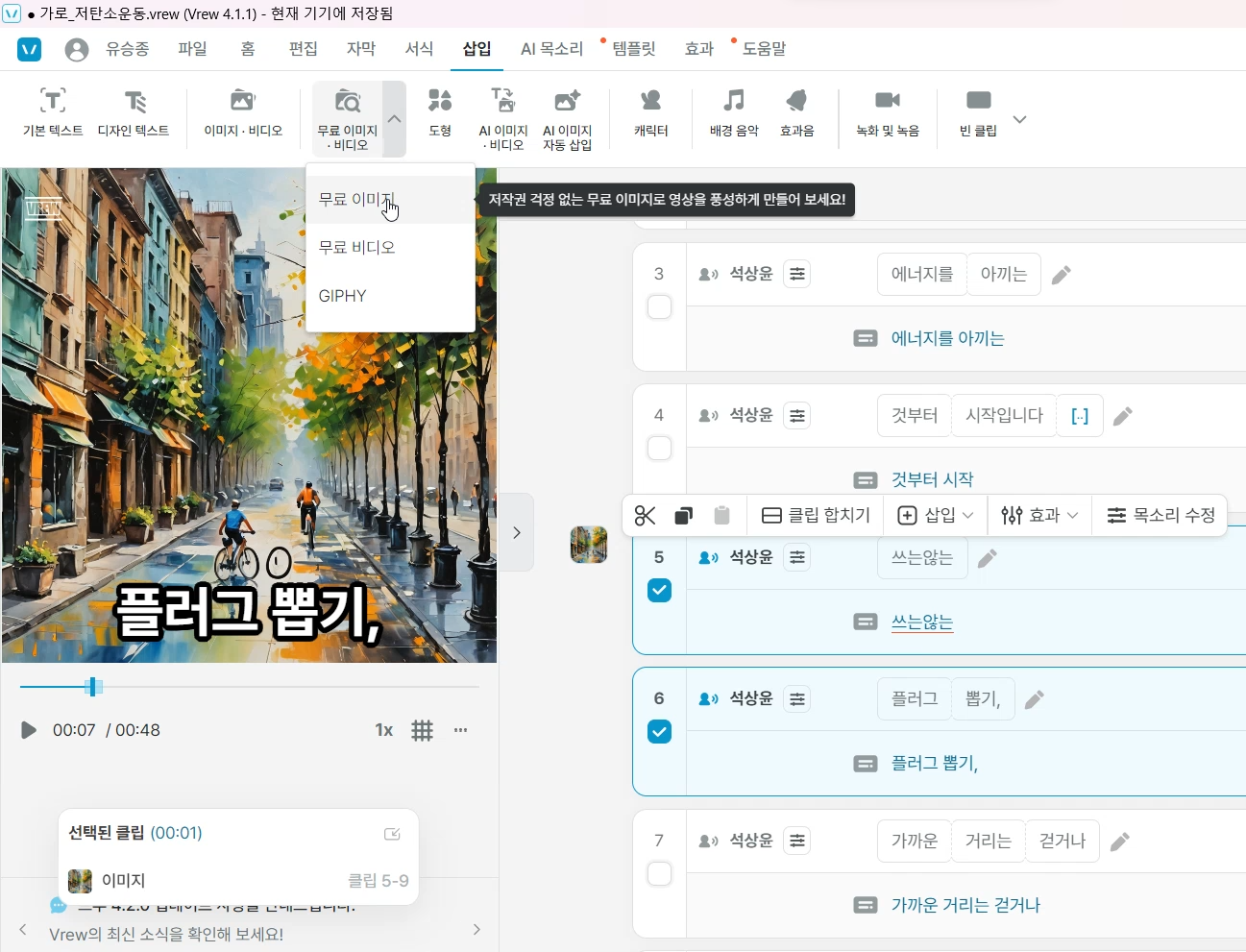Open voice settings for clip 3 석상윤
The height and width of the screenshot is (952, 1246).
click(797, 275)
